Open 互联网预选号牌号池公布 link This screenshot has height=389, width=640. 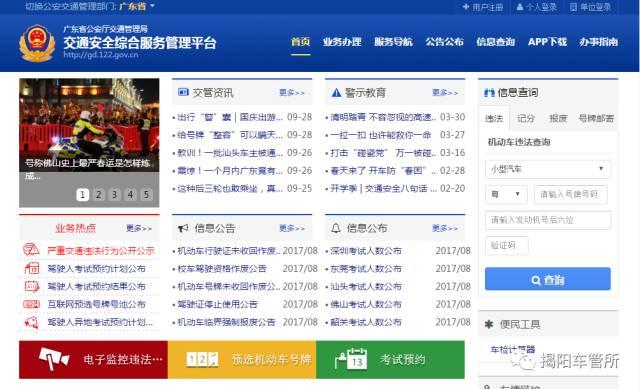(96, 305)
